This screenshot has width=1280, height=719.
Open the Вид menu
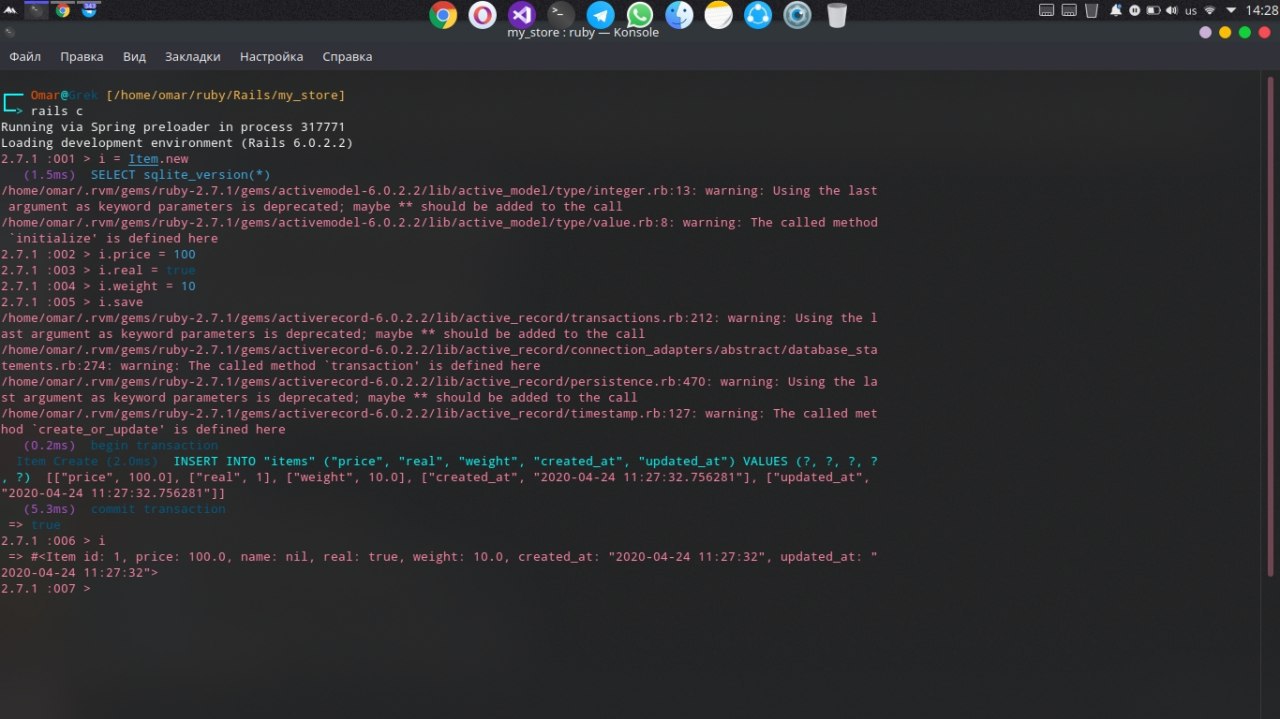tap(134, 57)
